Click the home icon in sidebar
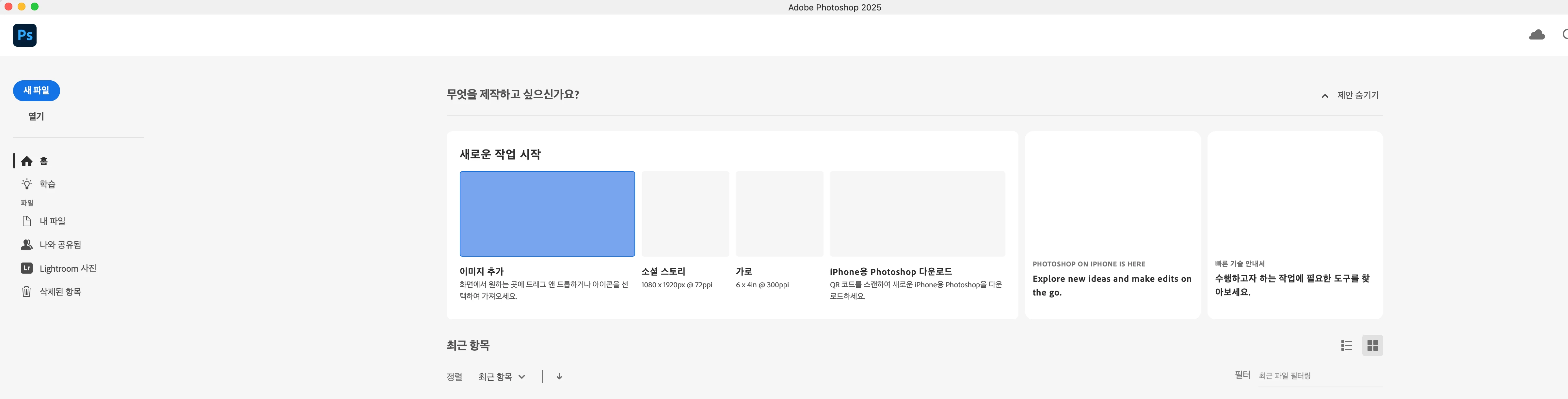The height and width of the screenshot is (399, 1568). (27, 161)
